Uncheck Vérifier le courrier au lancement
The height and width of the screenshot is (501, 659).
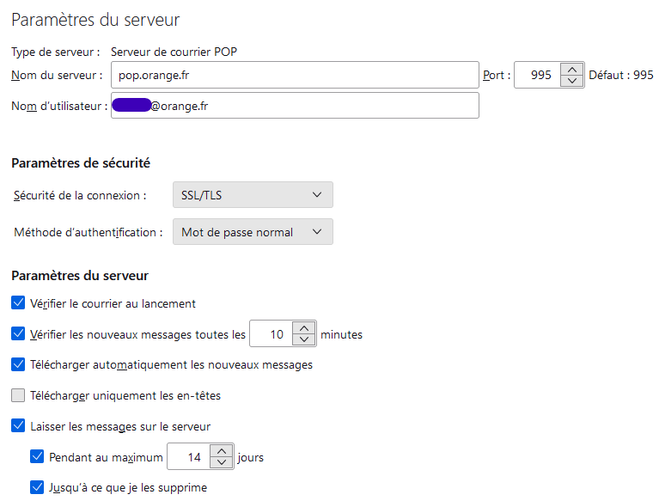[18, 303]
